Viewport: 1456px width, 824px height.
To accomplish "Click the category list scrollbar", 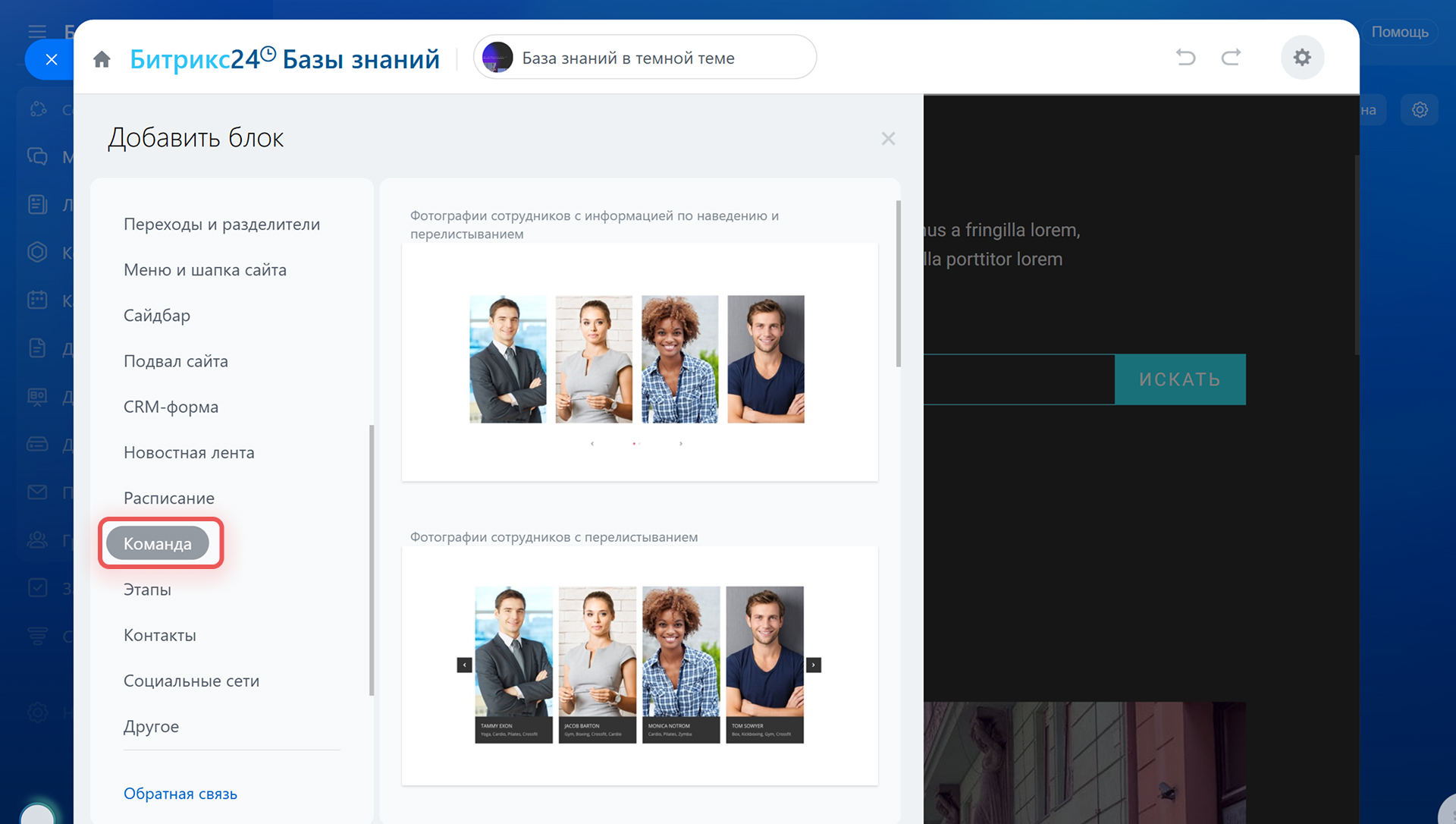I will [x=372, y=560].
